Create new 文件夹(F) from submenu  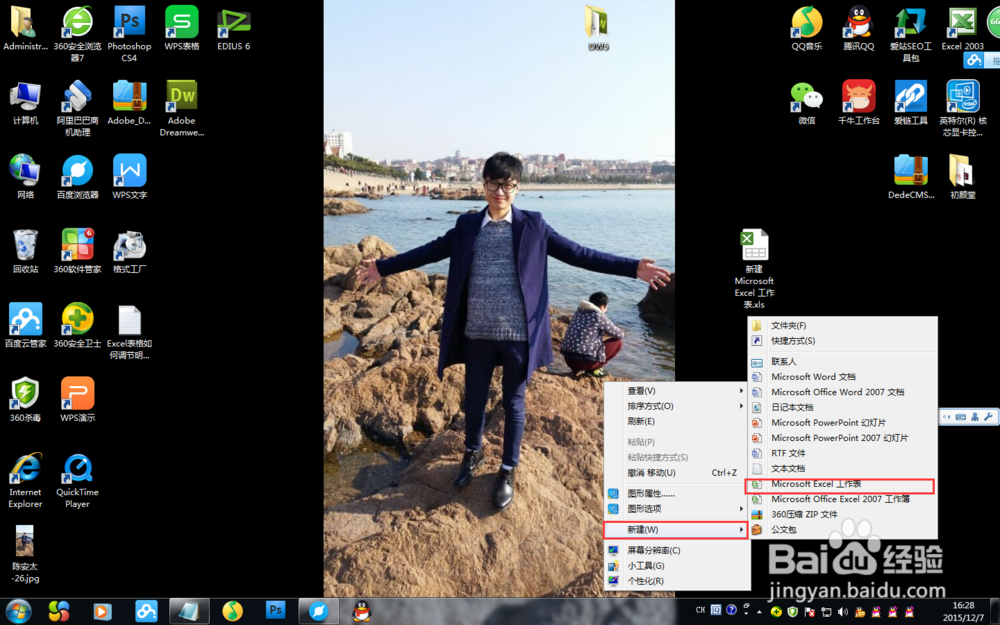pos(842,325)
